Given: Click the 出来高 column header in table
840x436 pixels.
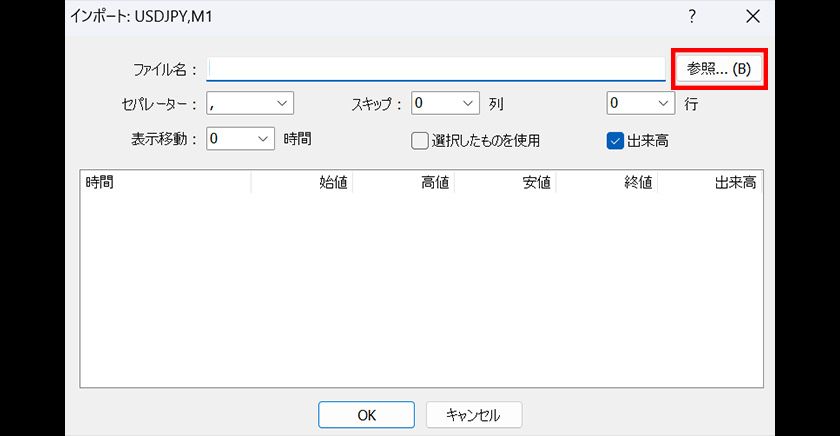Looking at the screenshot, I should point(711,182).
